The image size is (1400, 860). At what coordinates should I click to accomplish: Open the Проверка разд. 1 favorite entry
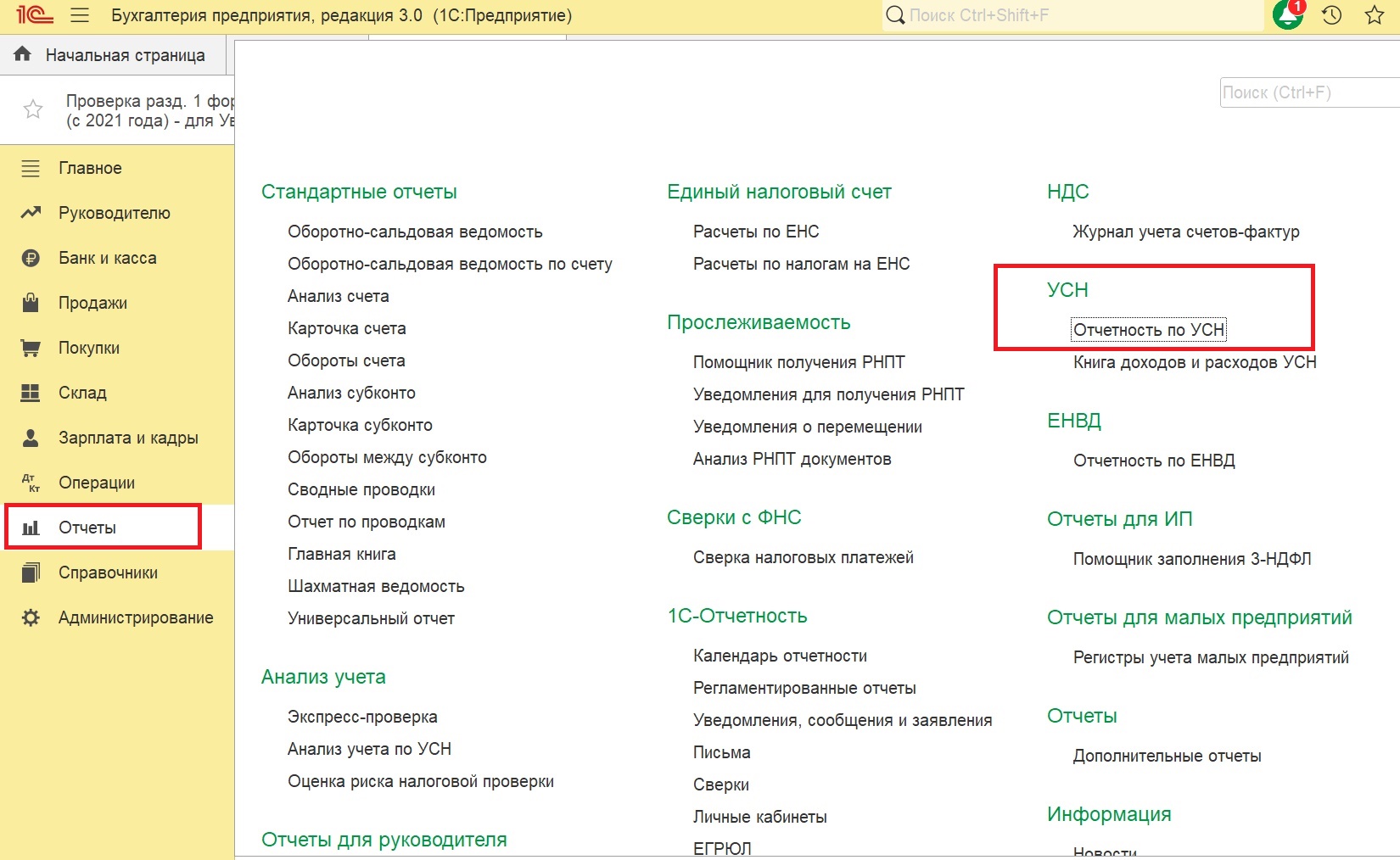tap(150, 110)
